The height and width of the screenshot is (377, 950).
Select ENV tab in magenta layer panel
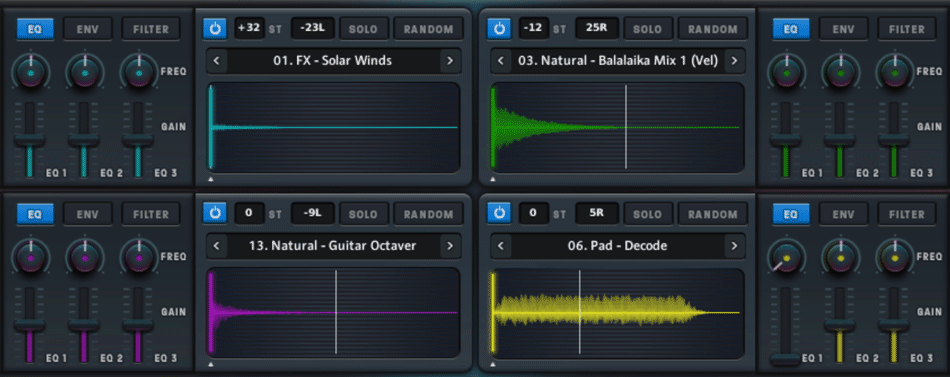[88, 214]
